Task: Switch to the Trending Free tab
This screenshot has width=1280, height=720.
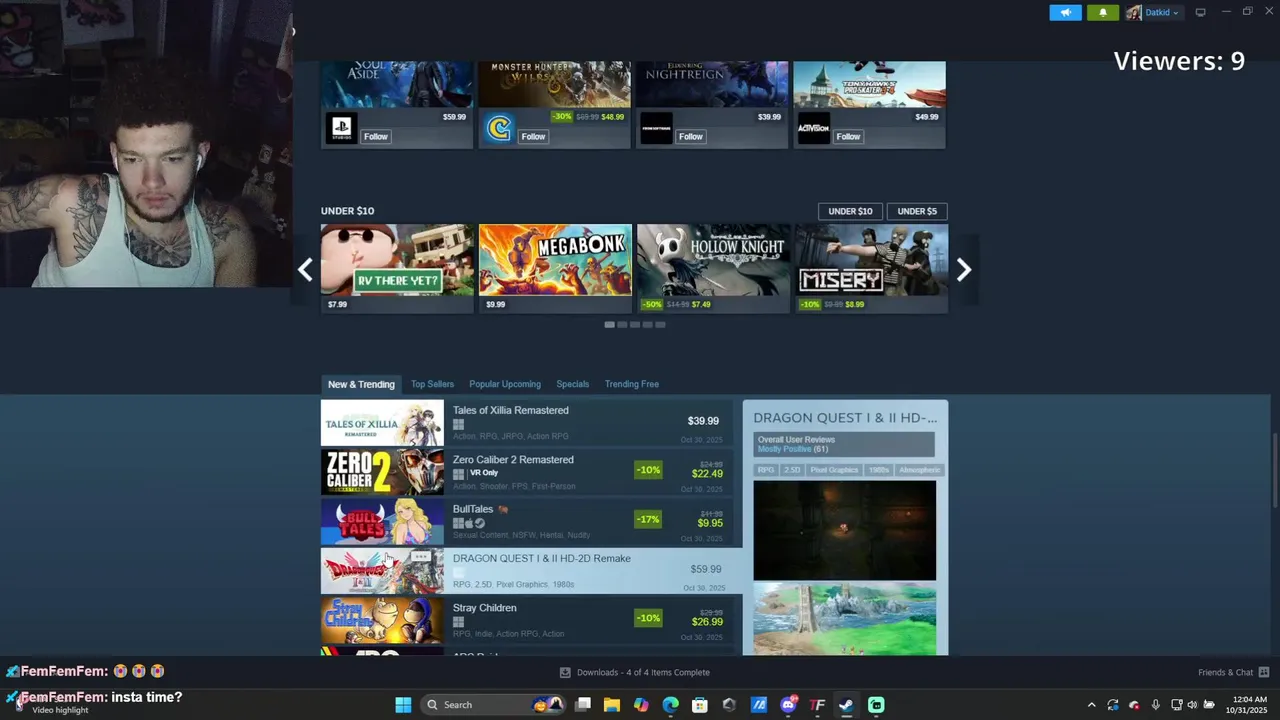Action: point(631,384)
